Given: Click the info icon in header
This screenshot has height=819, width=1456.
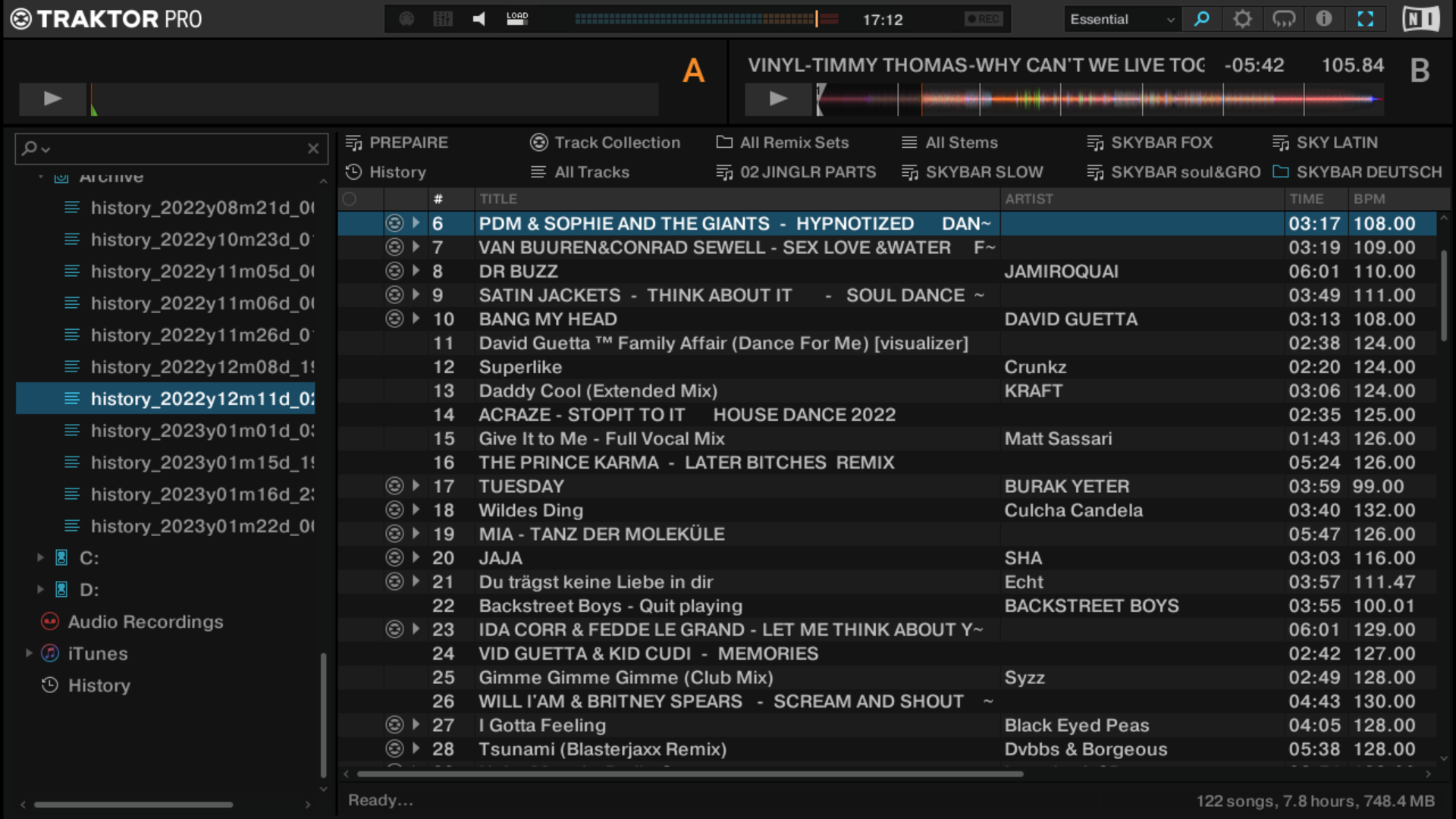Looking at the screenshot, I should point(1324,19).
